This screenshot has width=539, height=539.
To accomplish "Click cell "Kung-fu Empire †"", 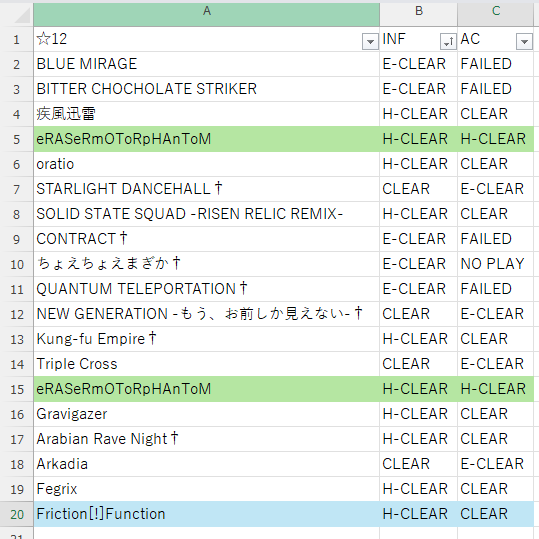I will tap(207, 339).
